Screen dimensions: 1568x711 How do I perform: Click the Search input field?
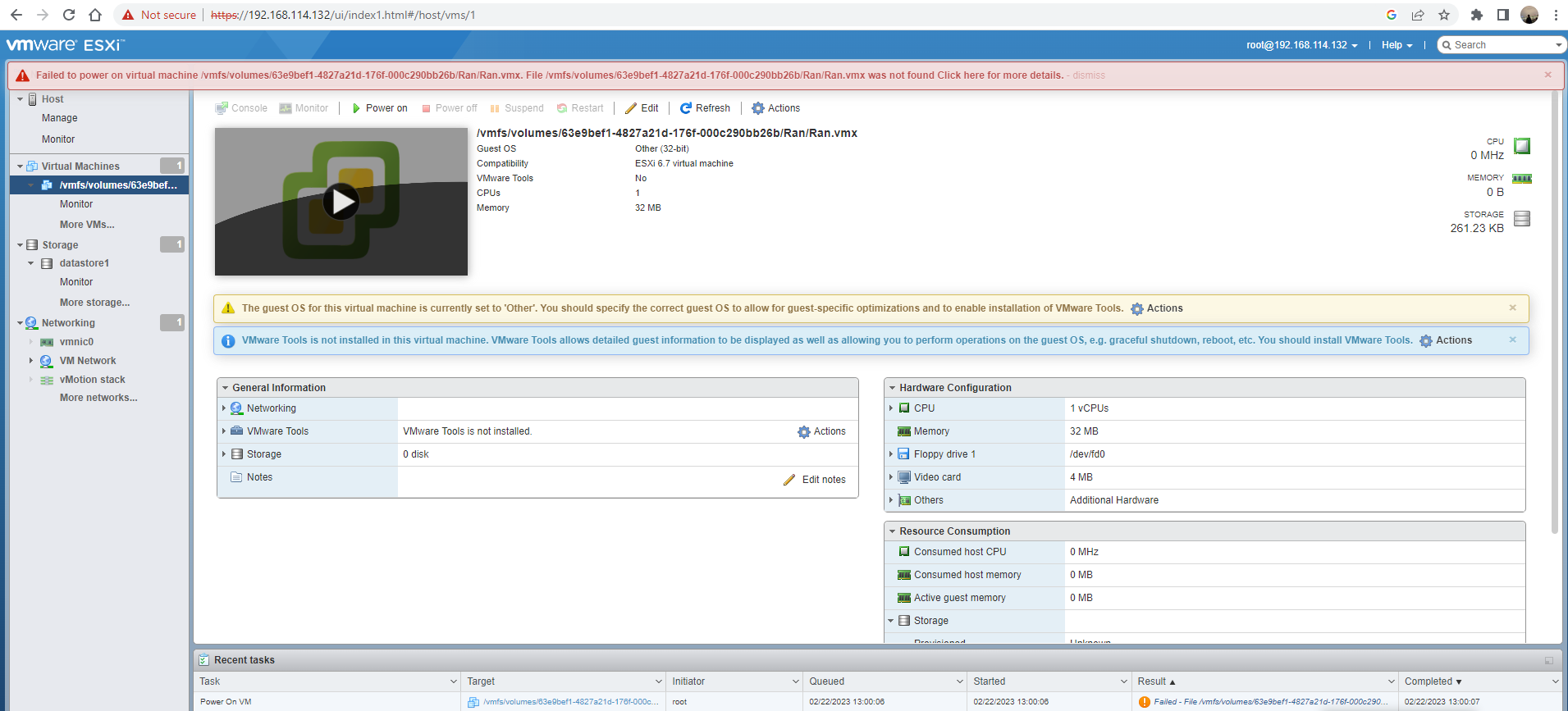(1502, 45)
